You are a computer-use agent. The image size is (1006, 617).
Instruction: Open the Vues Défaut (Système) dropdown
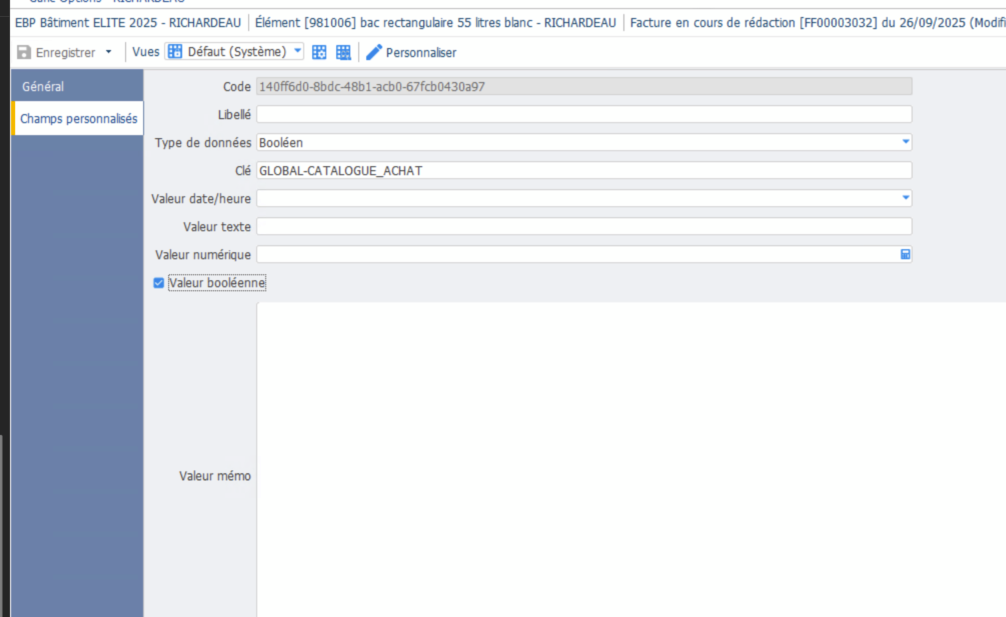tap(297, 52)
